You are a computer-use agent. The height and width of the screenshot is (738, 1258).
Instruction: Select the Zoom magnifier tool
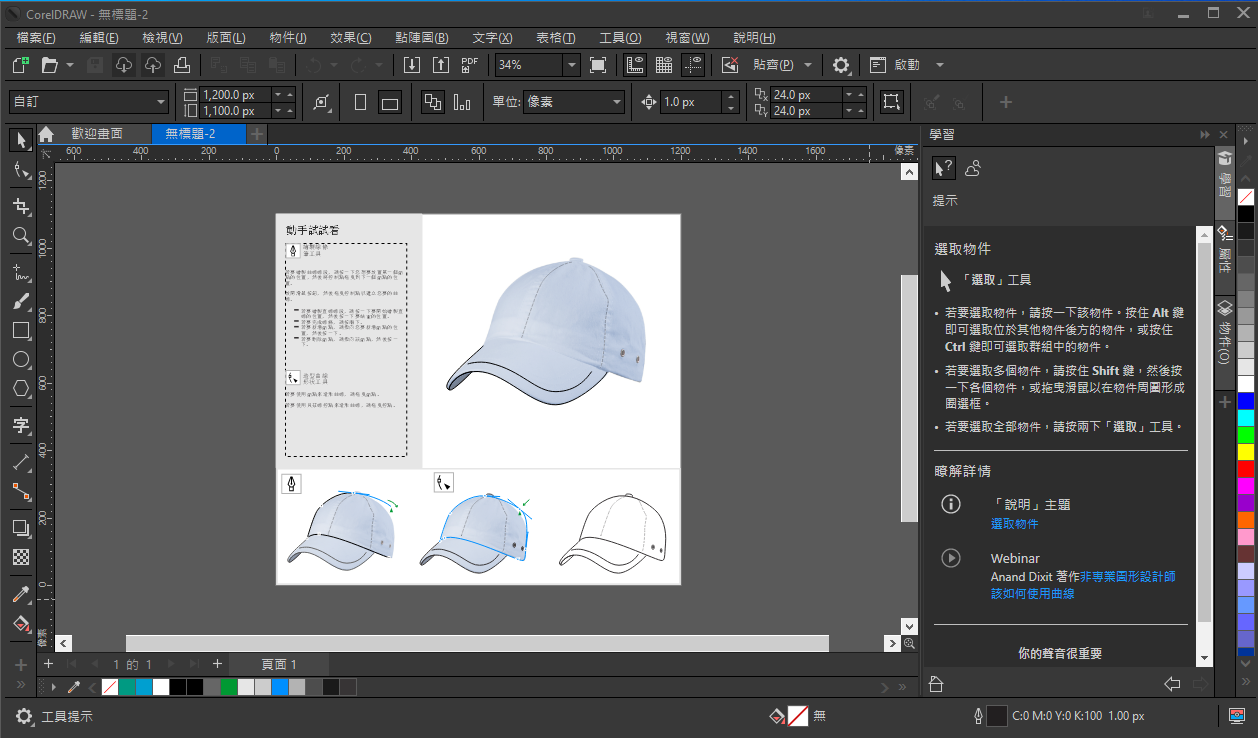(x=21, y=236)
